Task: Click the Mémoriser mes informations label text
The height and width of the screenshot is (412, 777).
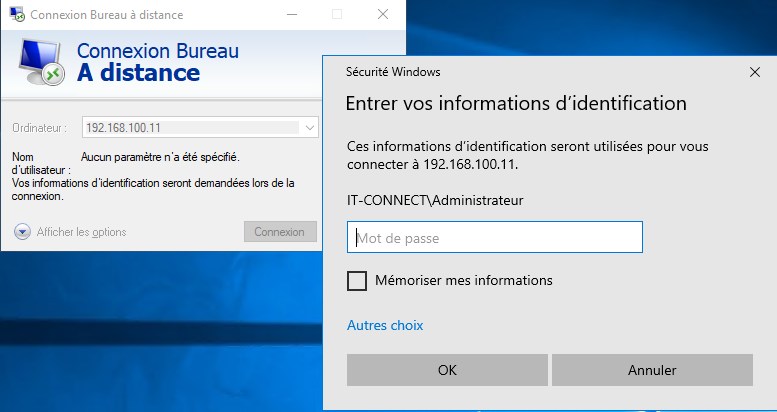Action: tap(464, 281)
